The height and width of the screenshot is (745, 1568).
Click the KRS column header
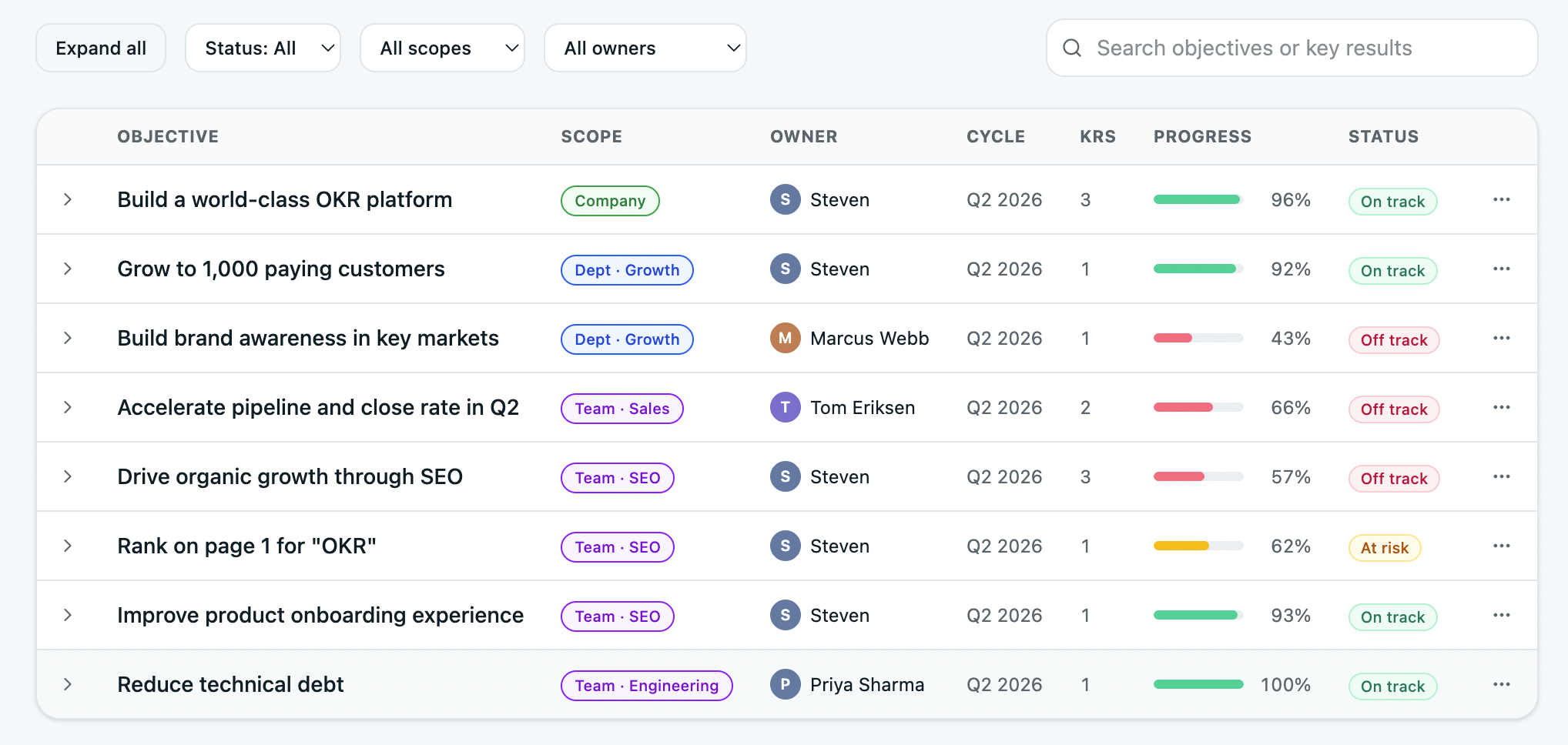1097,136
